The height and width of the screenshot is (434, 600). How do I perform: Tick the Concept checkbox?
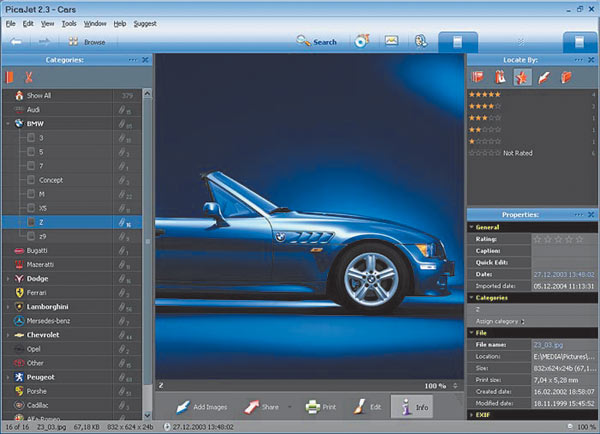pyautogui.click(x=31, y=180)
